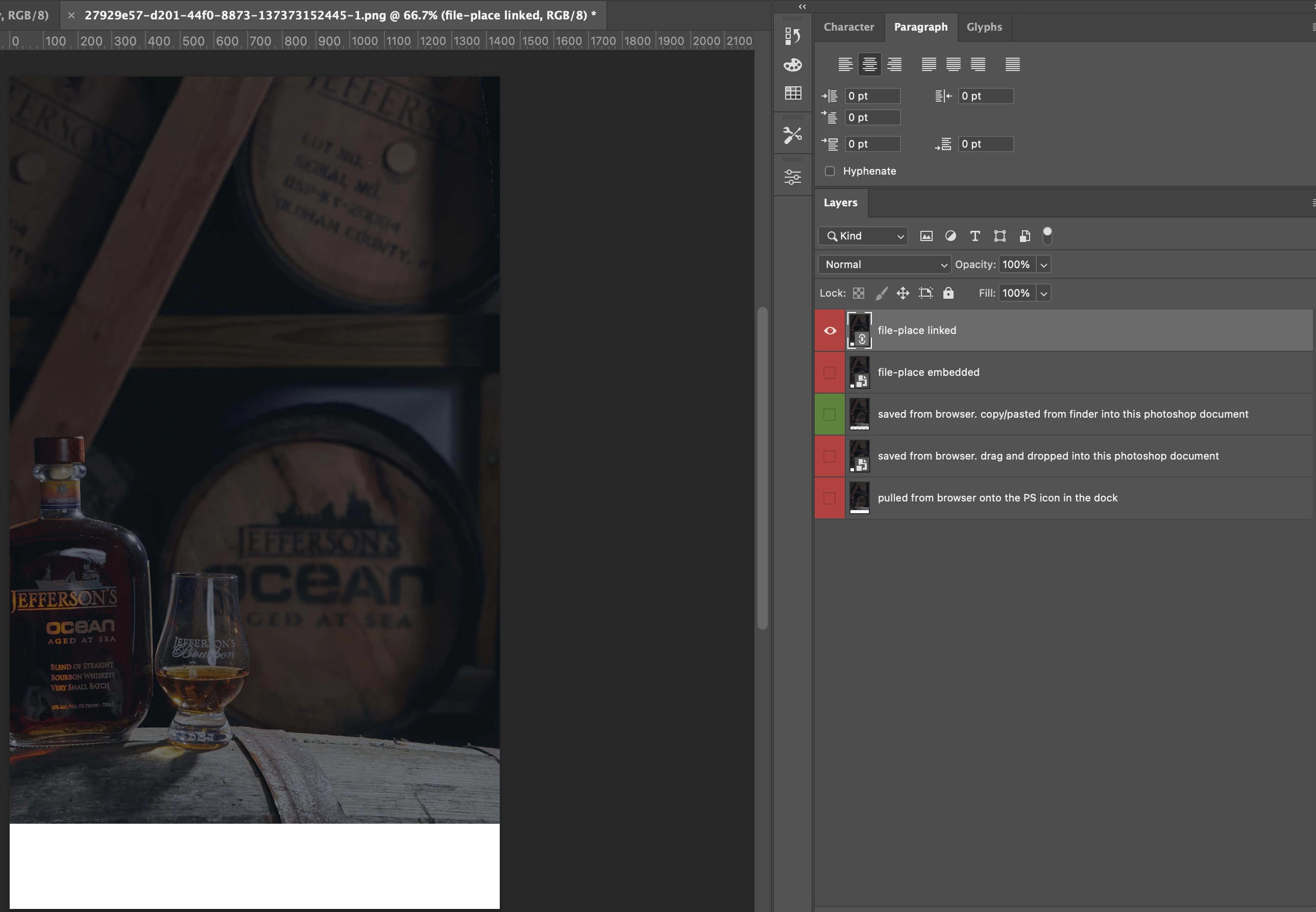Click the filter for pixel layers icon
Screen dimensions: 1316x912
click(926, 236)
